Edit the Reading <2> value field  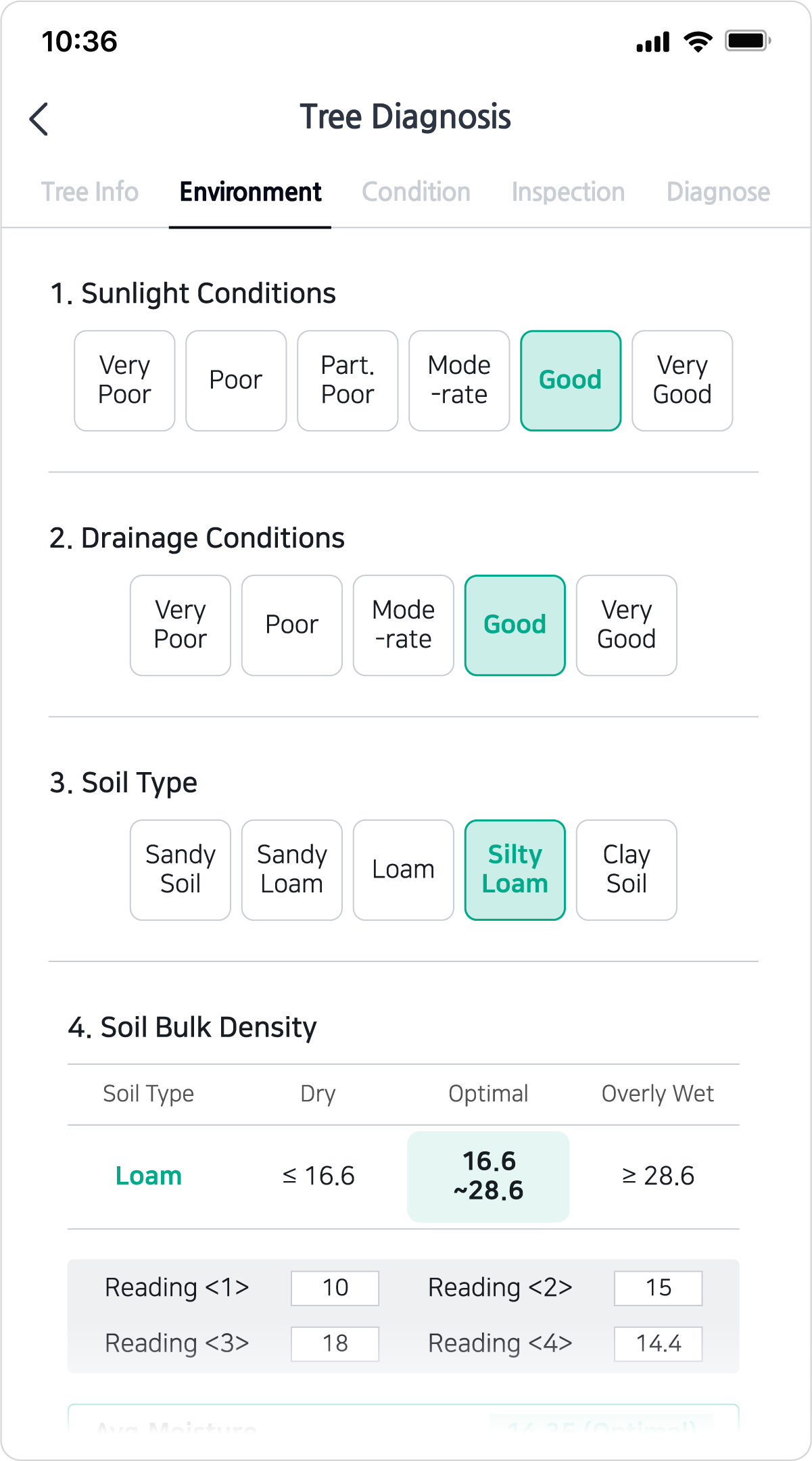click(658, 1288)
